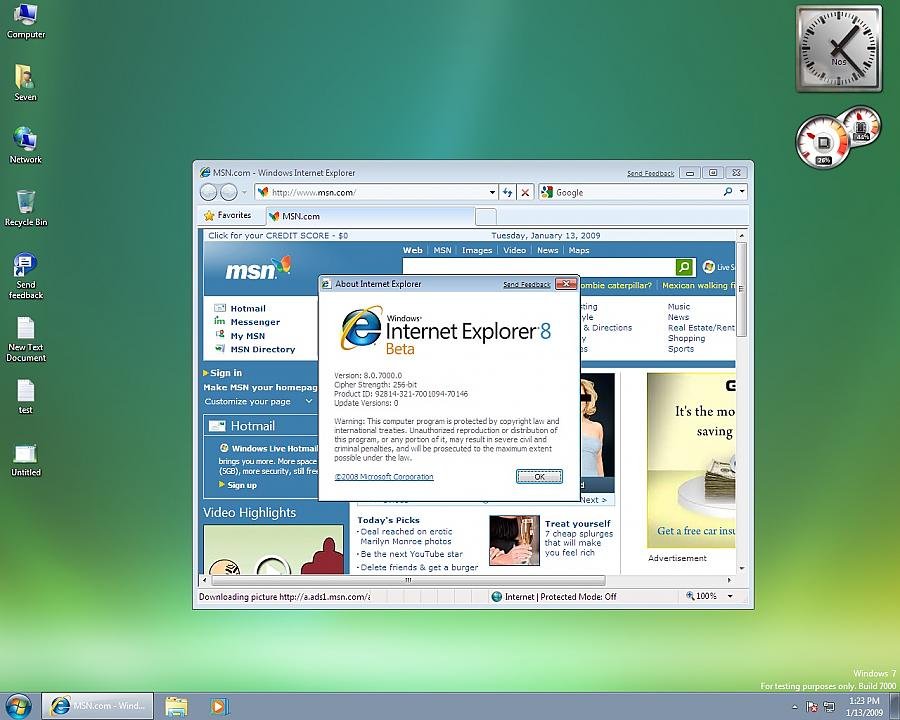Image resolution: width=900 pixels, height=720 pixels.
Task: Open the My MSN link
Action: coord(247,336)
